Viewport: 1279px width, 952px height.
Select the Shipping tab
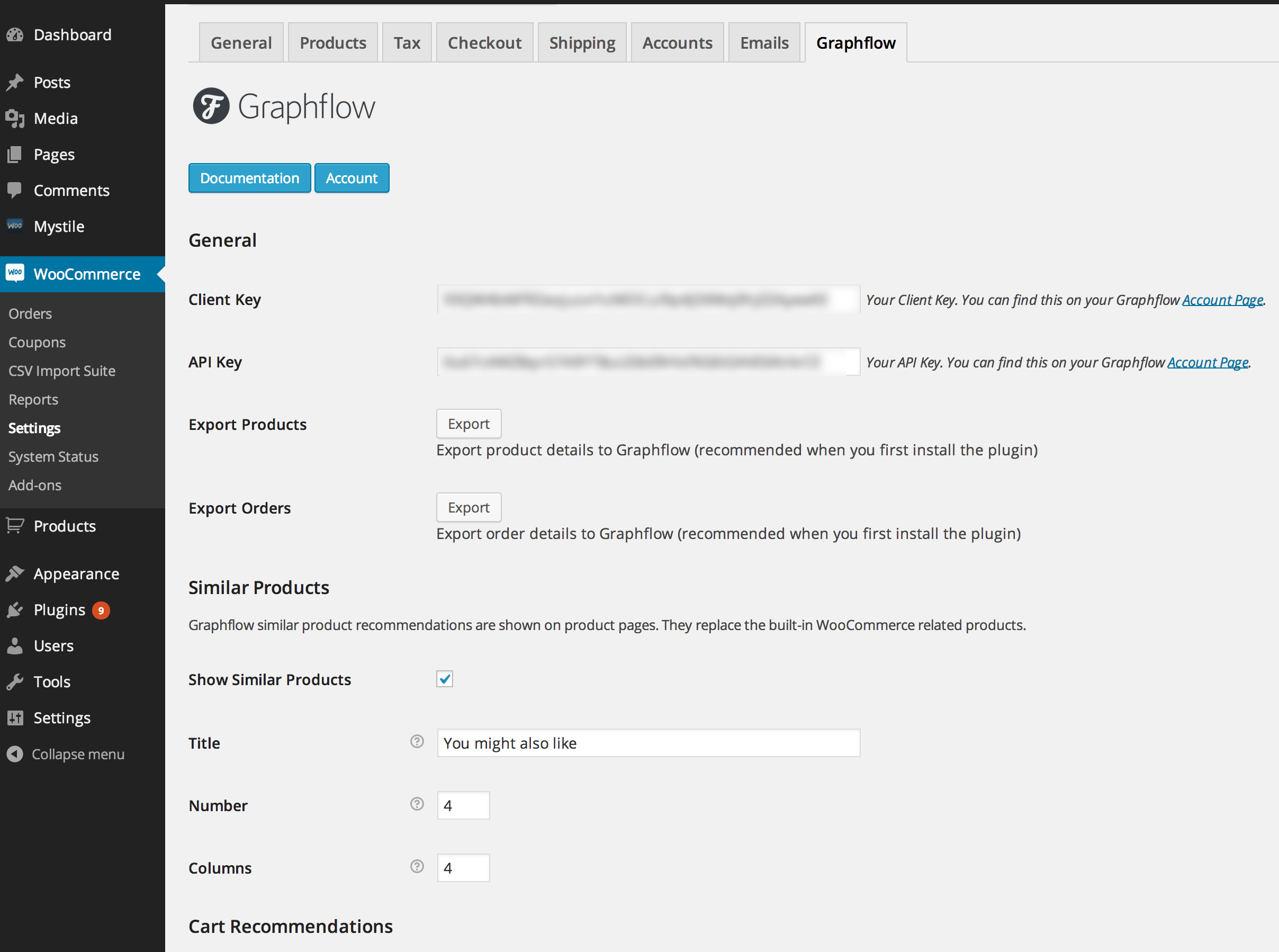pos(582,43)
